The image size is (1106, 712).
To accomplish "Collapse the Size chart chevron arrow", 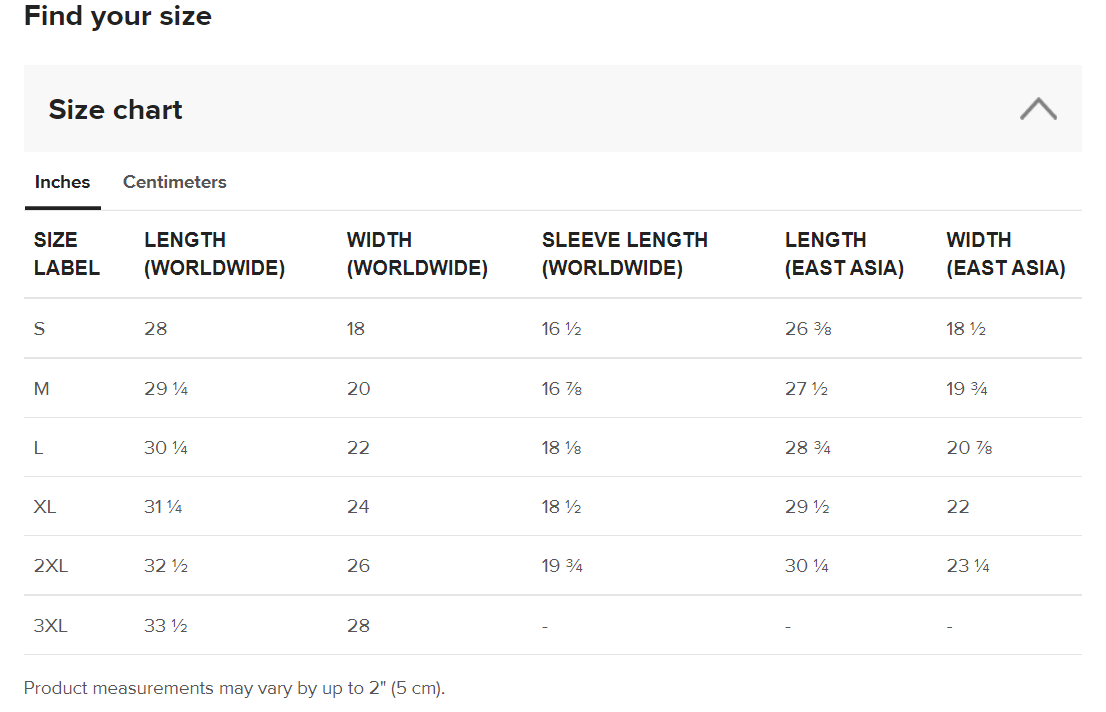I will (x=1038, y=109).
